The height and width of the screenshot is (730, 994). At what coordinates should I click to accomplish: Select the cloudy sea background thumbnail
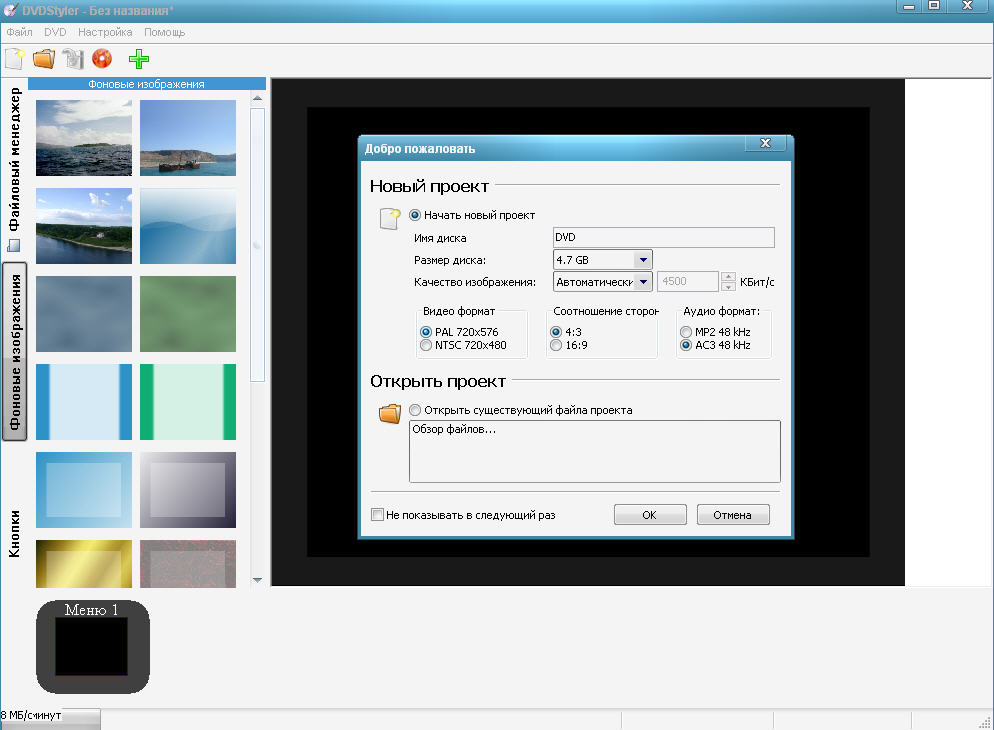tap(84, 138)
